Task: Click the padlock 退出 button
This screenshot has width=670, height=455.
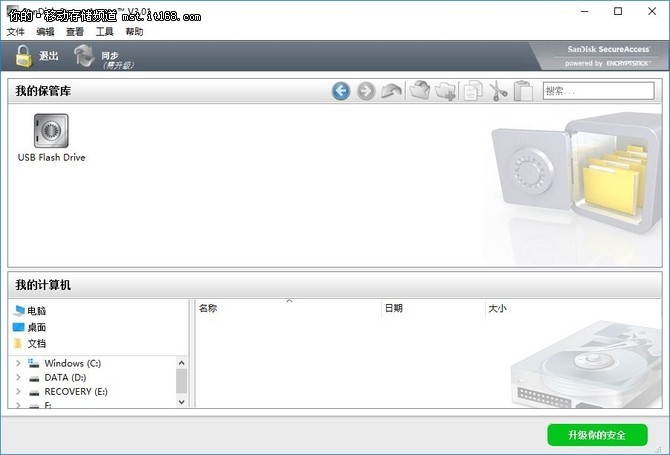Action: pyautogui.click(x=36, y=57)
